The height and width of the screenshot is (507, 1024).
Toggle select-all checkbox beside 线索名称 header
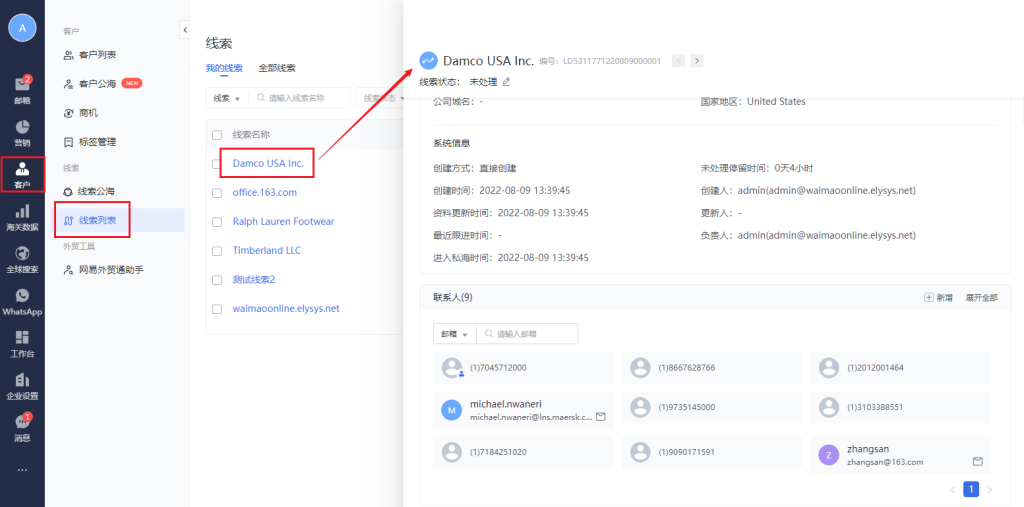click(x=217, y=134)
